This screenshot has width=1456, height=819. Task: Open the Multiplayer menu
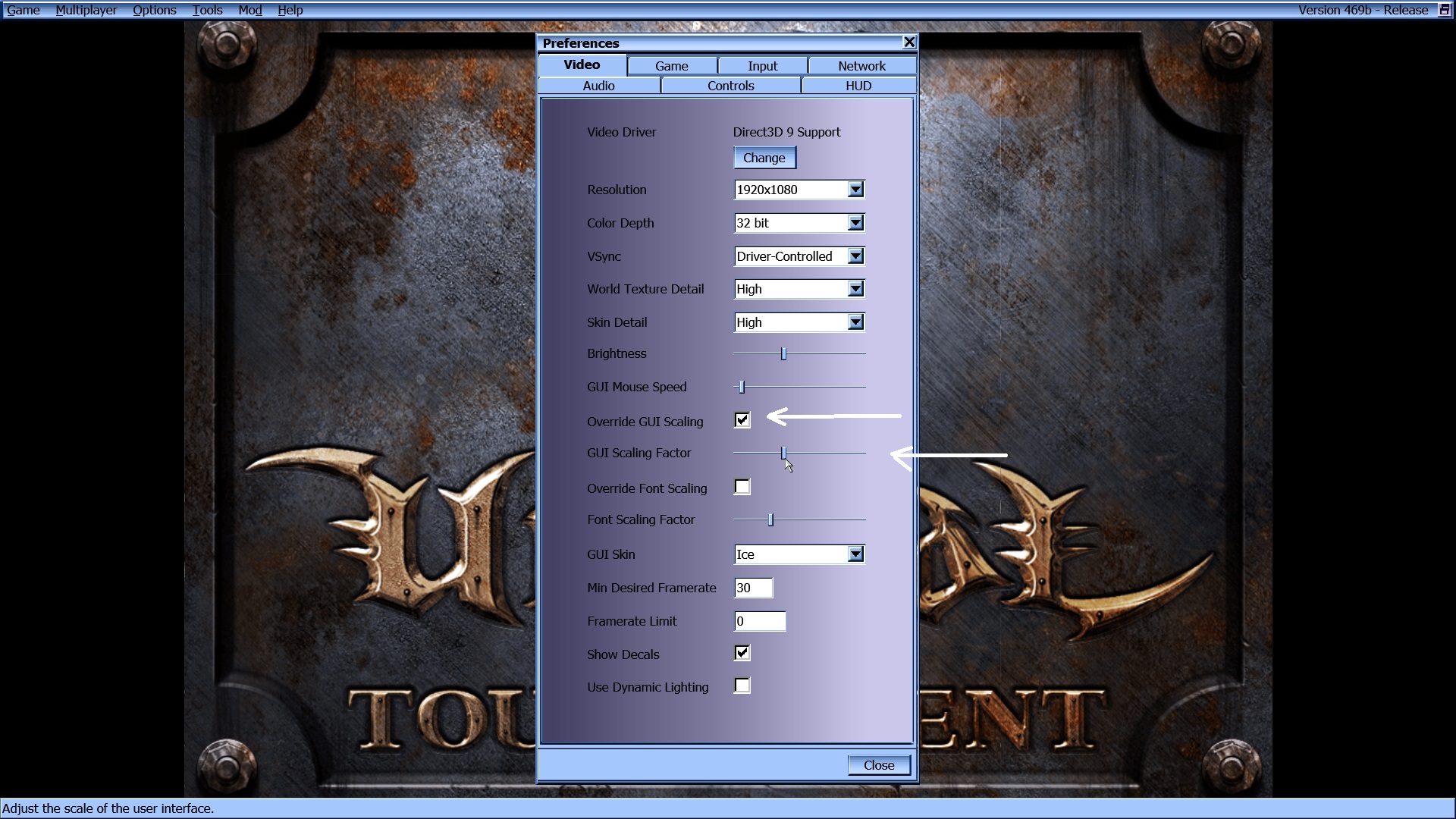point(86,10)
